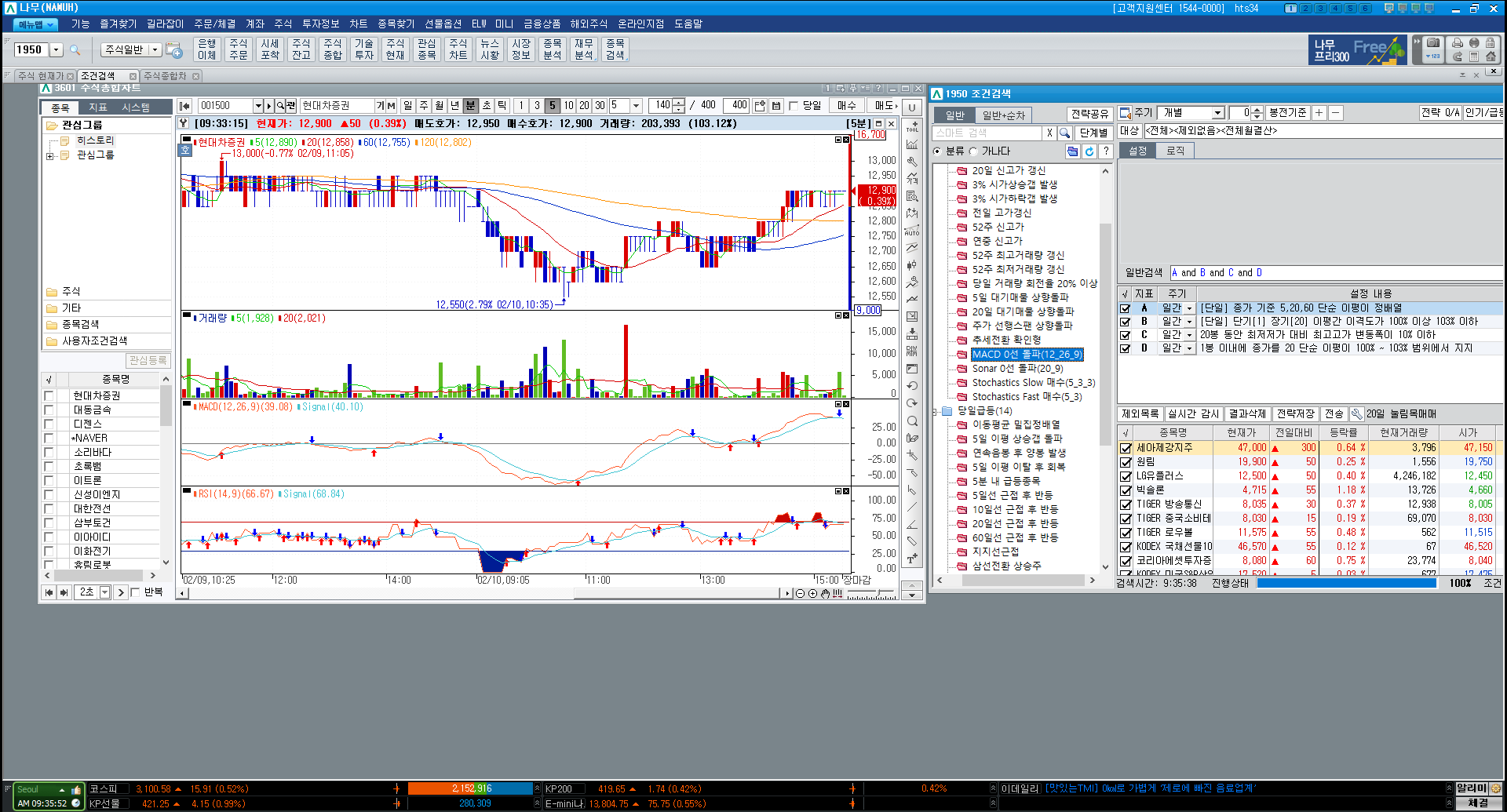Open the 001500 stock code dropdown
1507x812 pixels.
pyautogui.click(x=257, y=105)
